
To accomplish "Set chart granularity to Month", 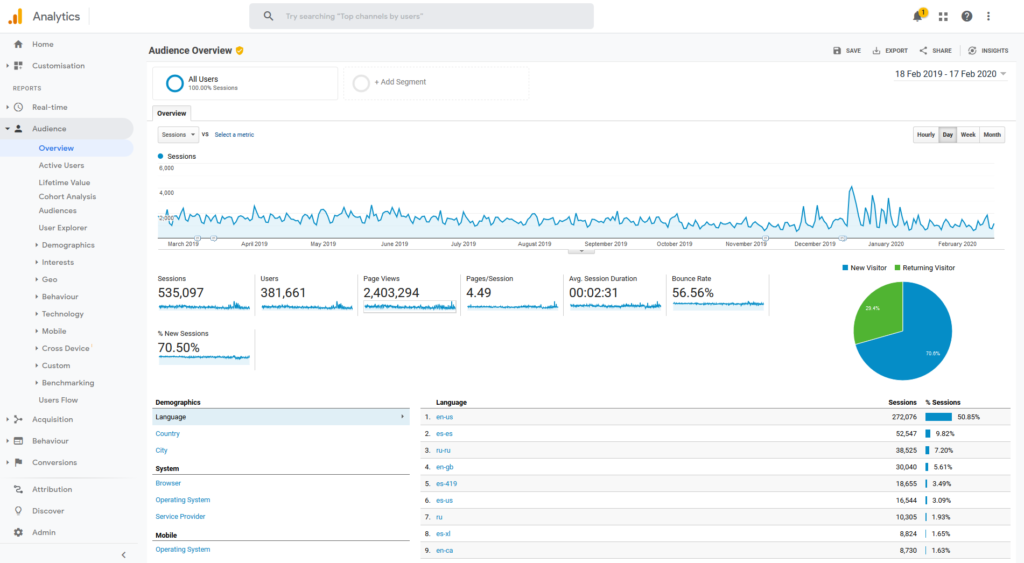I will point(992,135).
